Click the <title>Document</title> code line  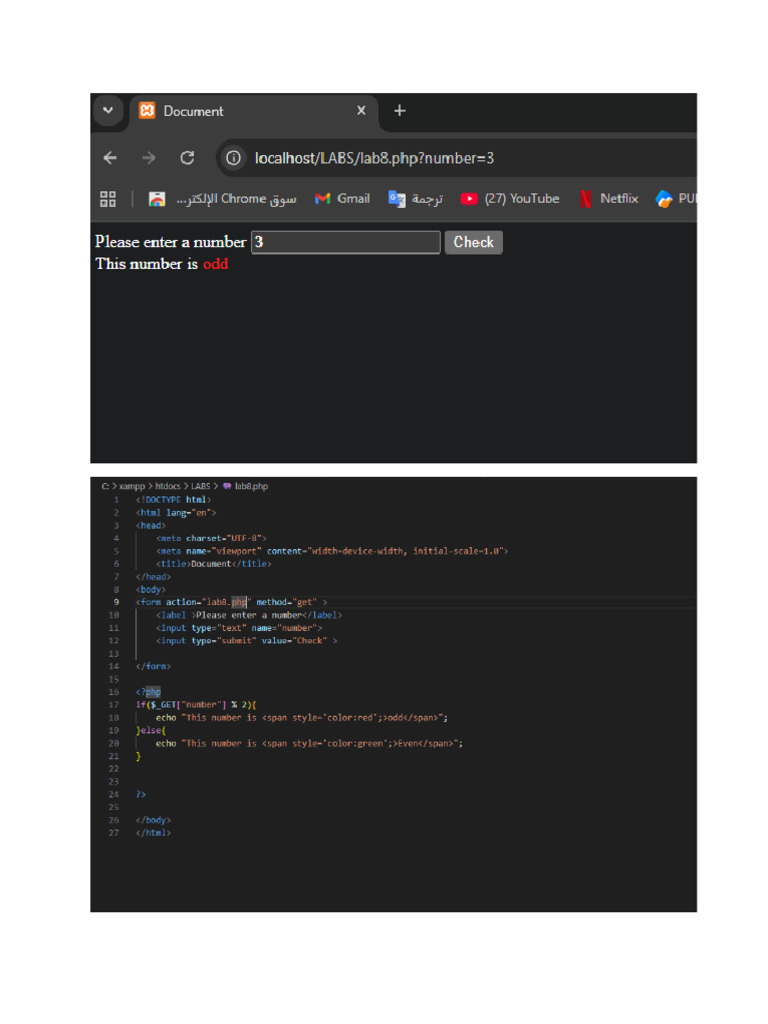[x=214, y=564]
